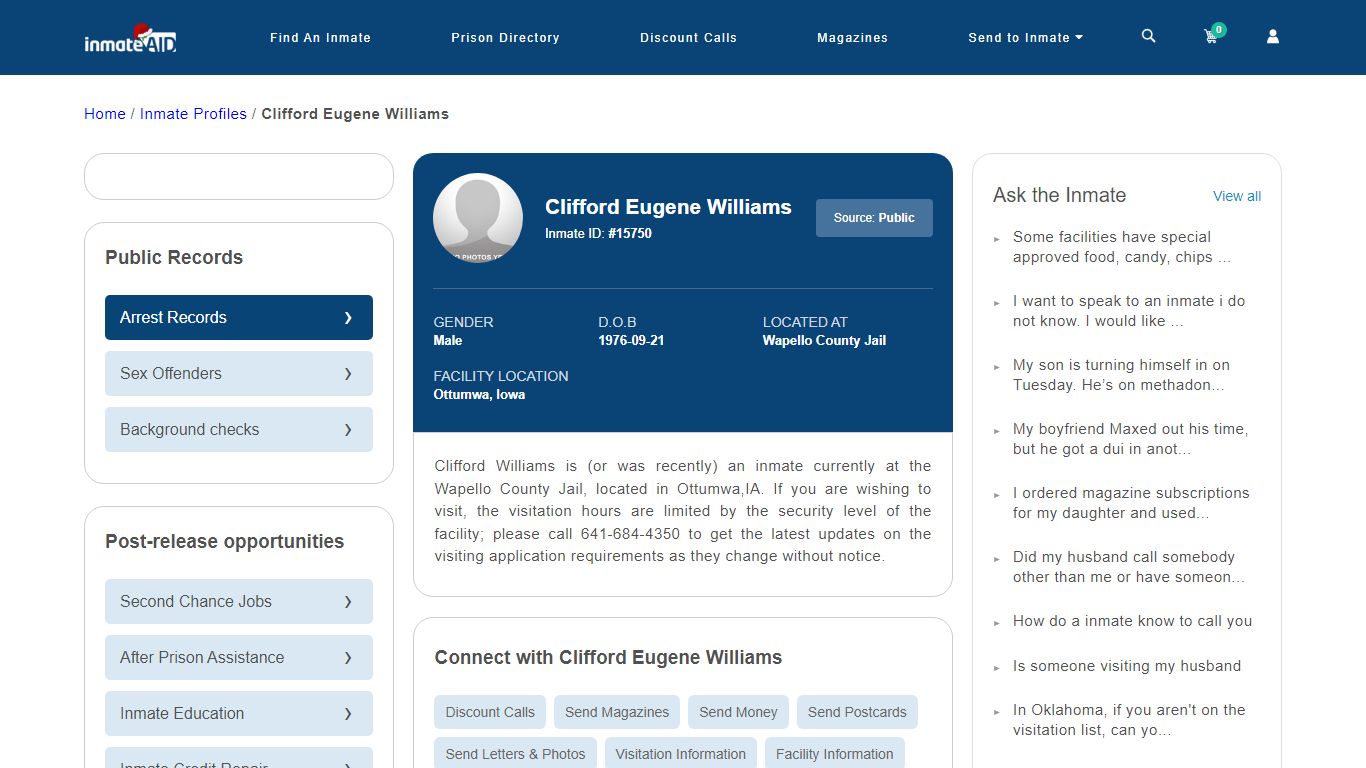Click the 'Ask the Inmate' heading

tap(1059, 195)
